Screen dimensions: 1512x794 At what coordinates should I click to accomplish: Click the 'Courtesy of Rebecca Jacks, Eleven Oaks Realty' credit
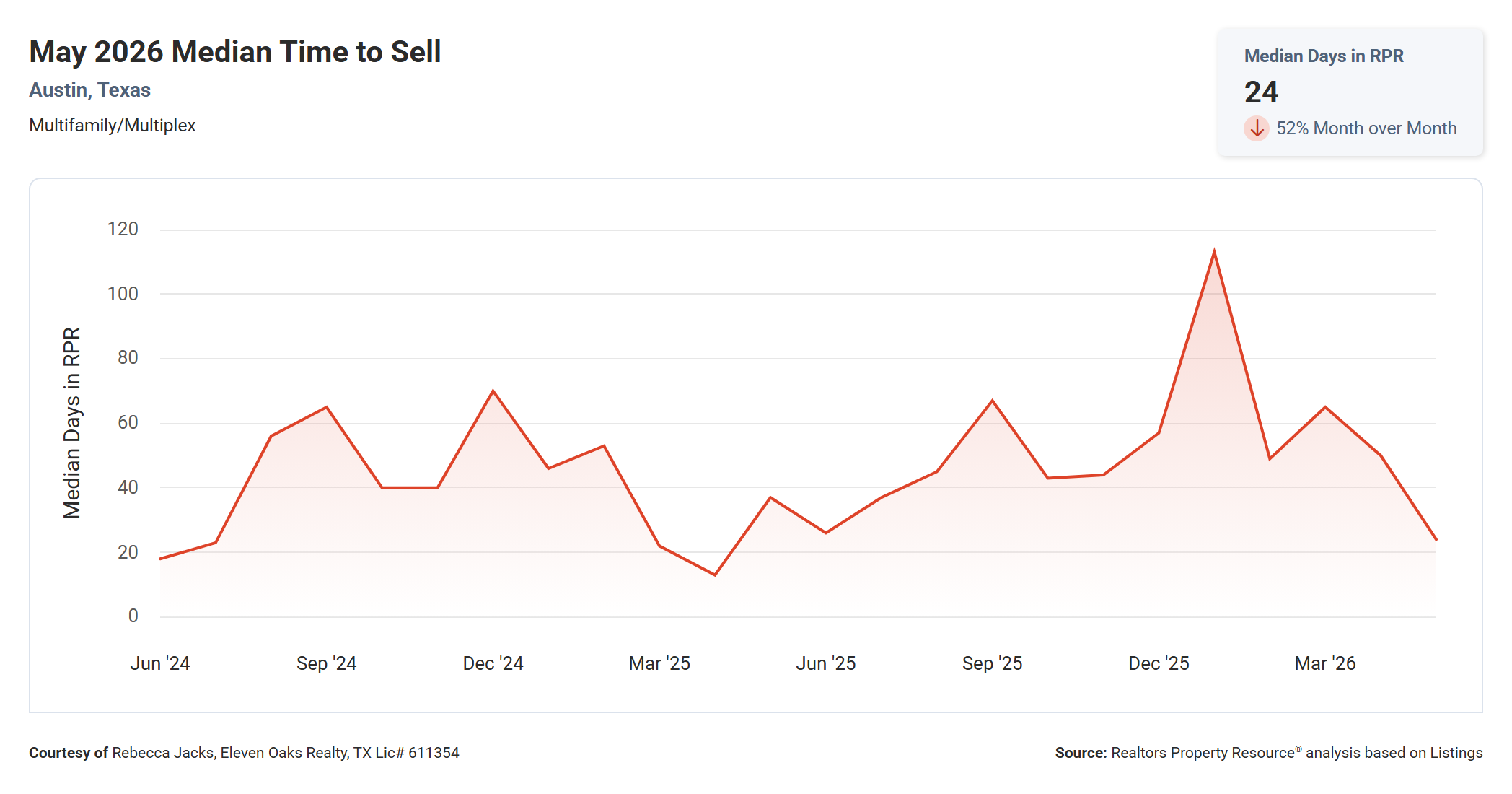244,753
